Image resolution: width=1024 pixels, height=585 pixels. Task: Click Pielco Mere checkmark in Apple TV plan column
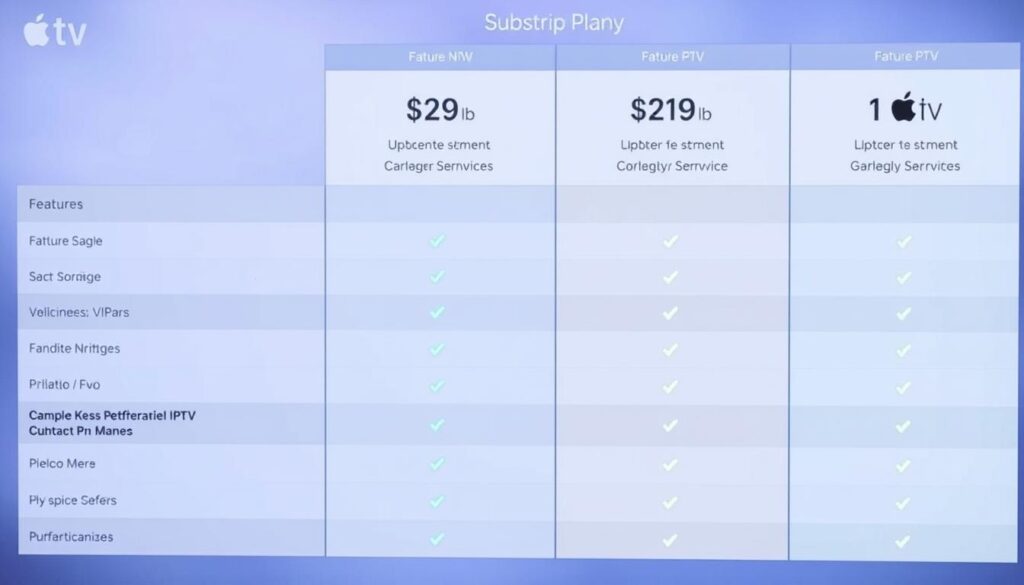click(904, 464)
